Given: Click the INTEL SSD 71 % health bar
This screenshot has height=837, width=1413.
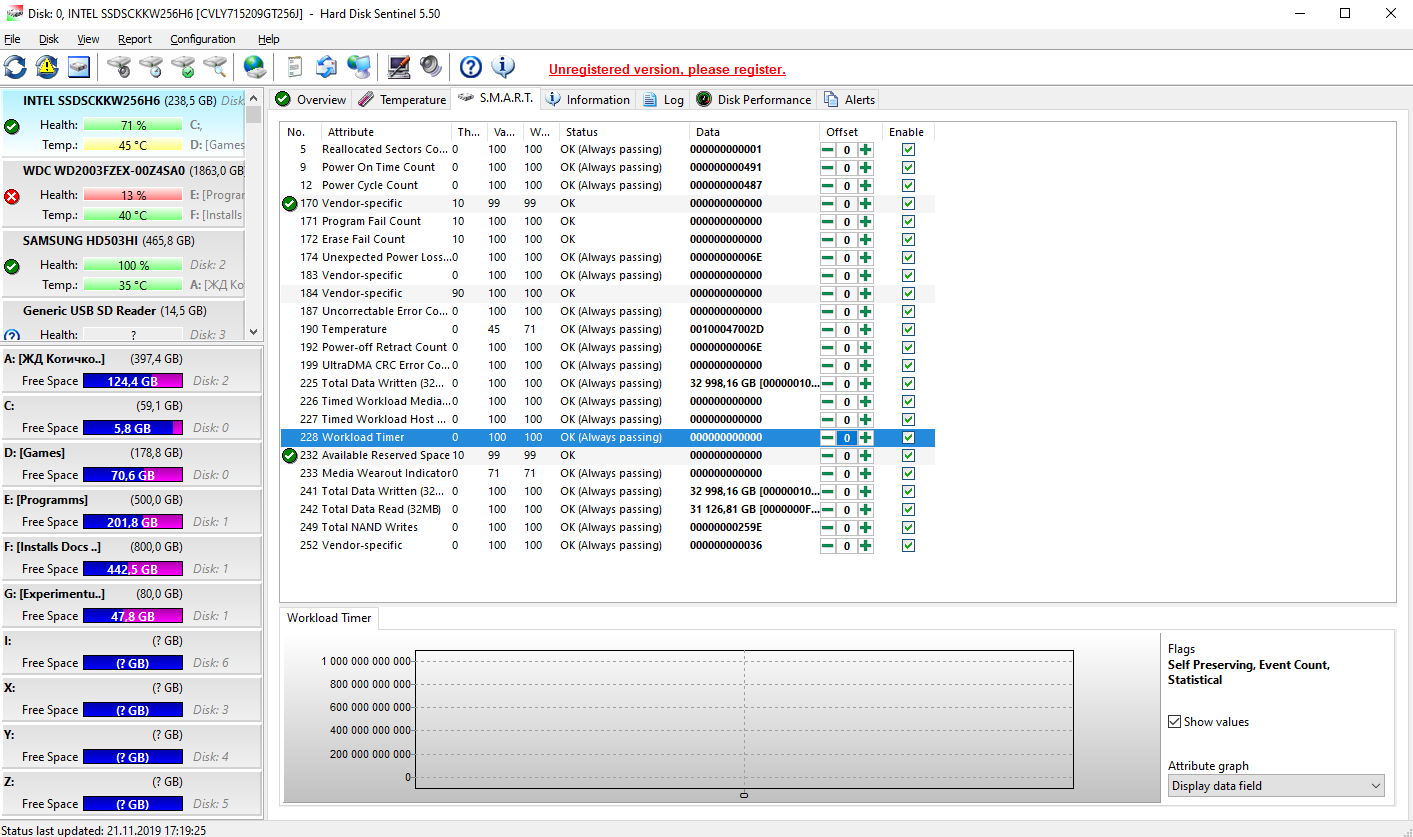Looking at the screenshot, I should pyautogui.click(x=133, y=125).
